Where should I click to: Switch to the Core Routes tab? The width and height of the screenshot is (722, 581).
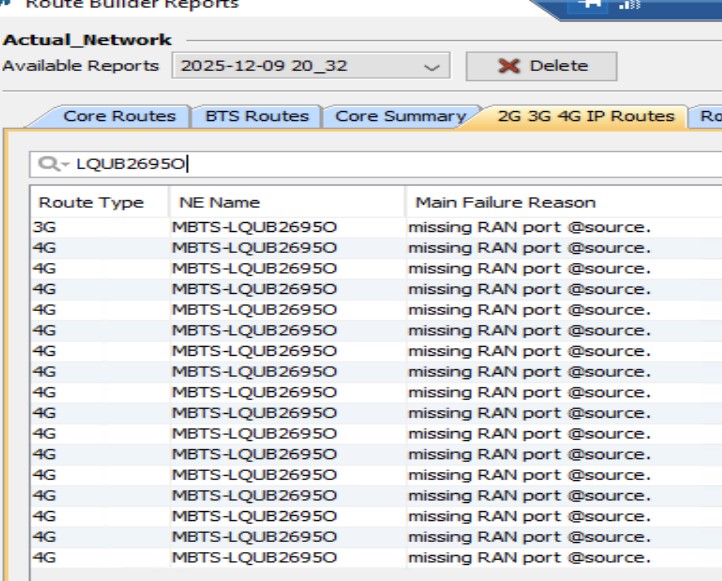[x=118, y=116]
